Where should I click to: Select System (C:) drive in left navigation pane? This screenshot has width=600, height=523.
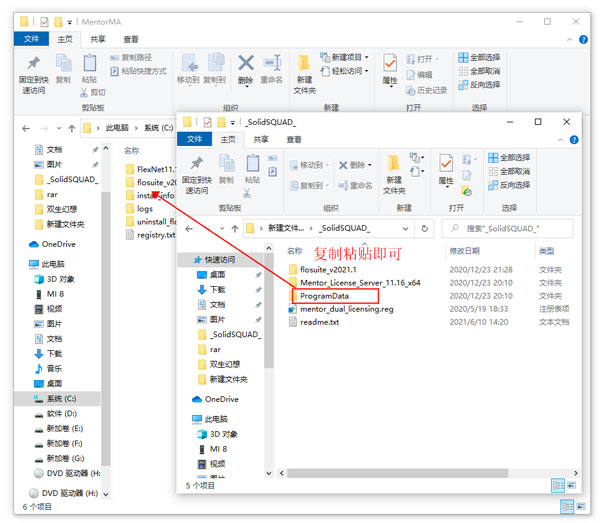click(x=65, y=398)
